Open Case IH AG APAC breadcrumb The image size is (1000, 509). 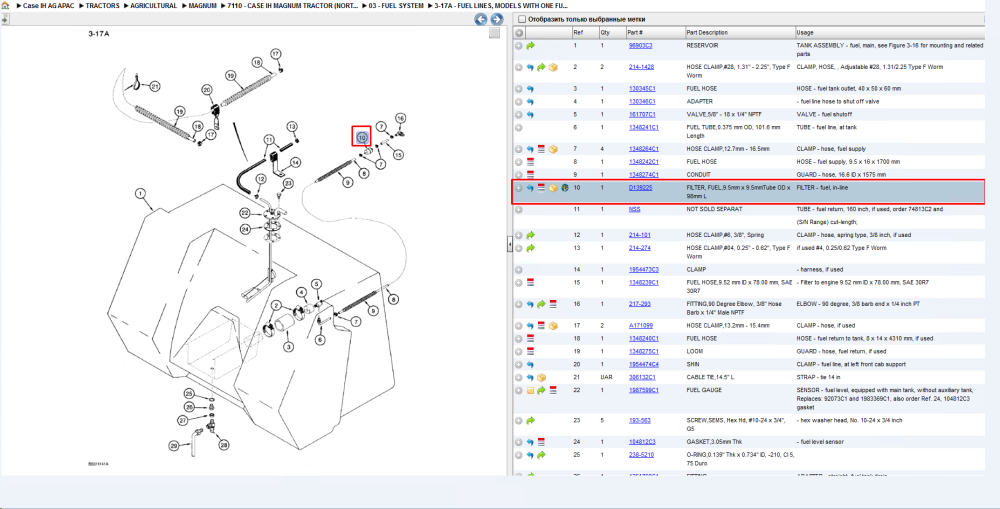[x=46, y=6]
